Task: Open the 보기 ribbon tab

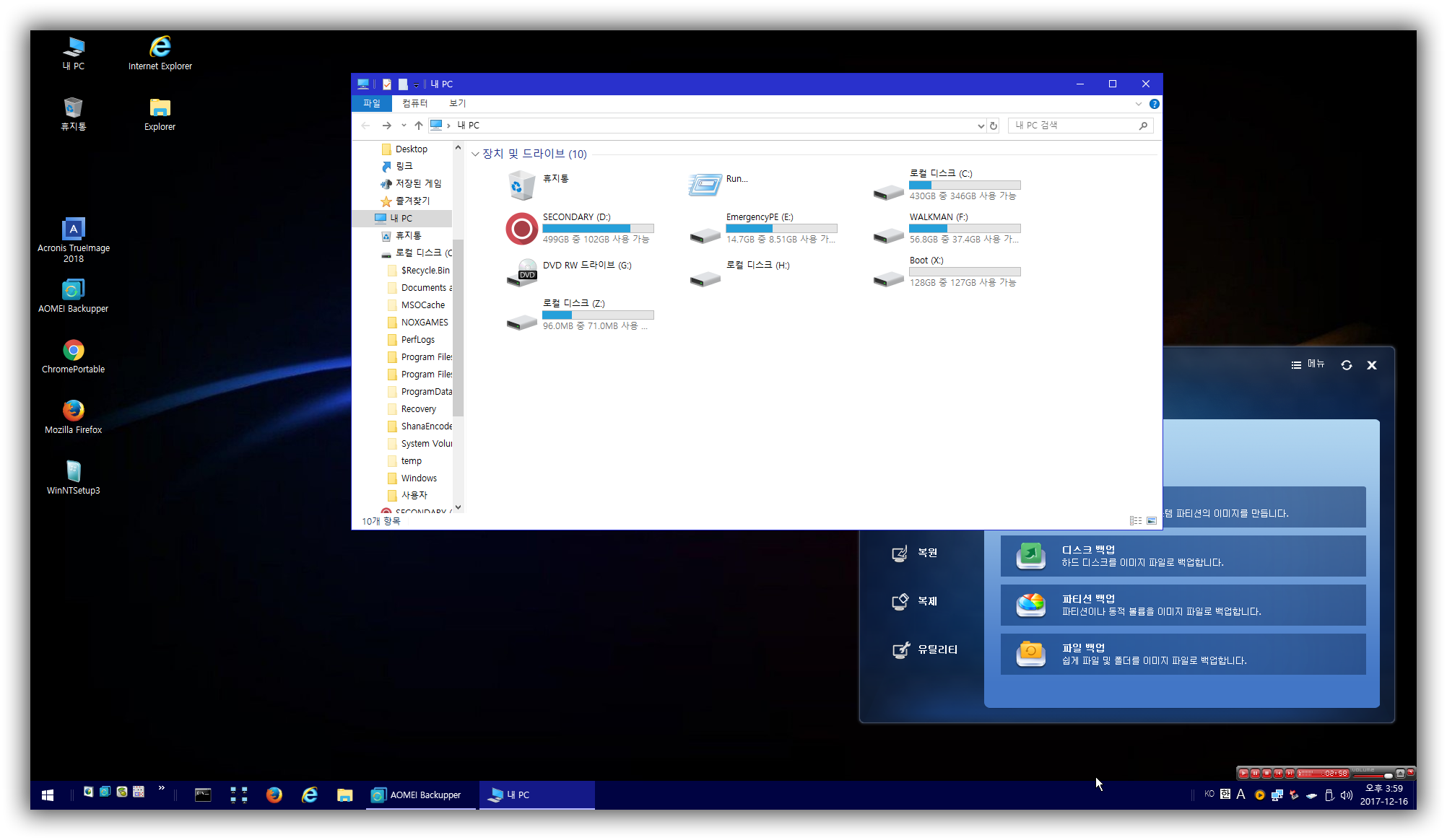Action: pyautogui.click(x=457, y=103)
